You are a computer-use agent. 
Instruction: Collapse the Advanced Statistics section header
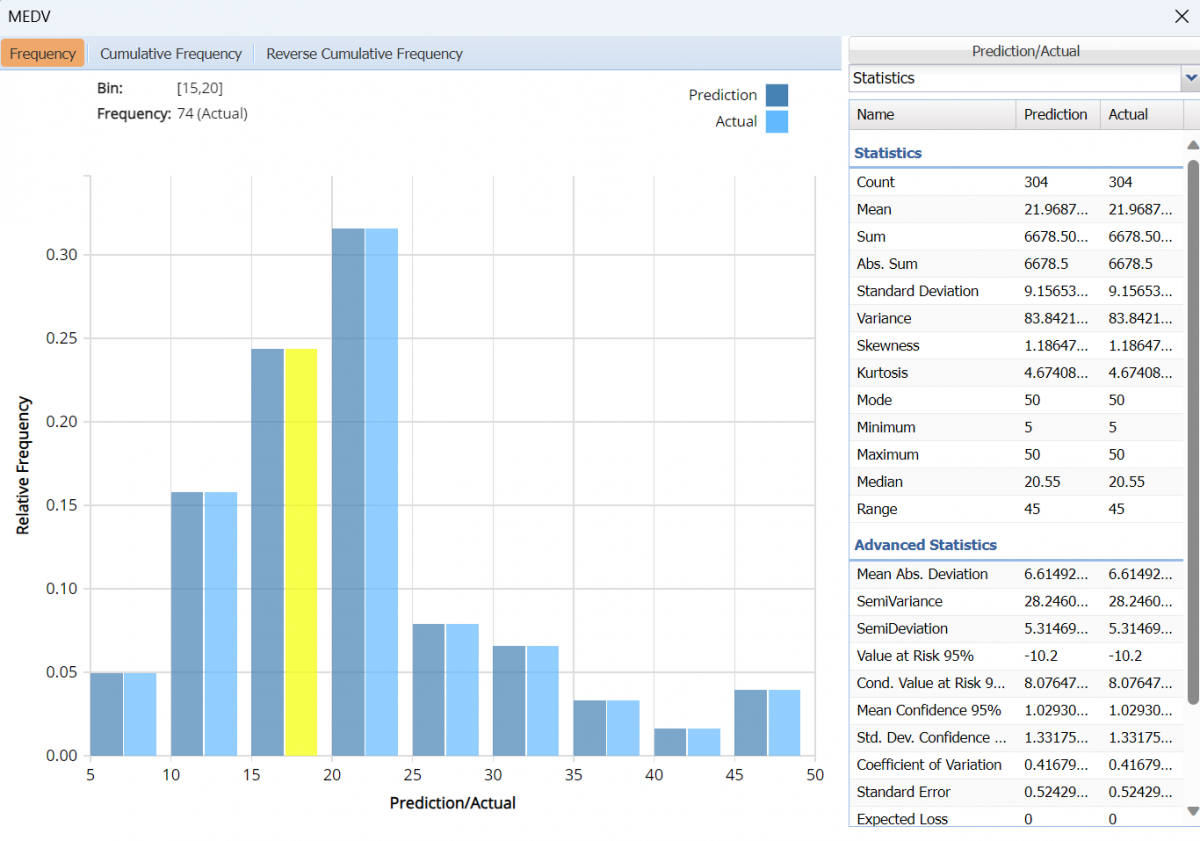[925, 545]
